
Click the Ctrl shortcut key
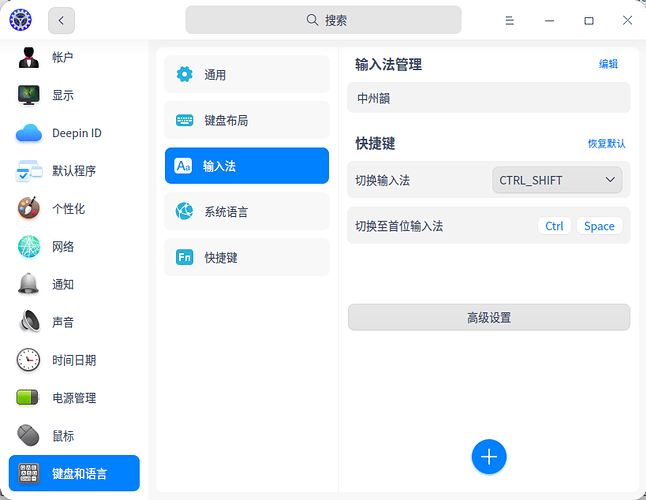click(554, 226)
